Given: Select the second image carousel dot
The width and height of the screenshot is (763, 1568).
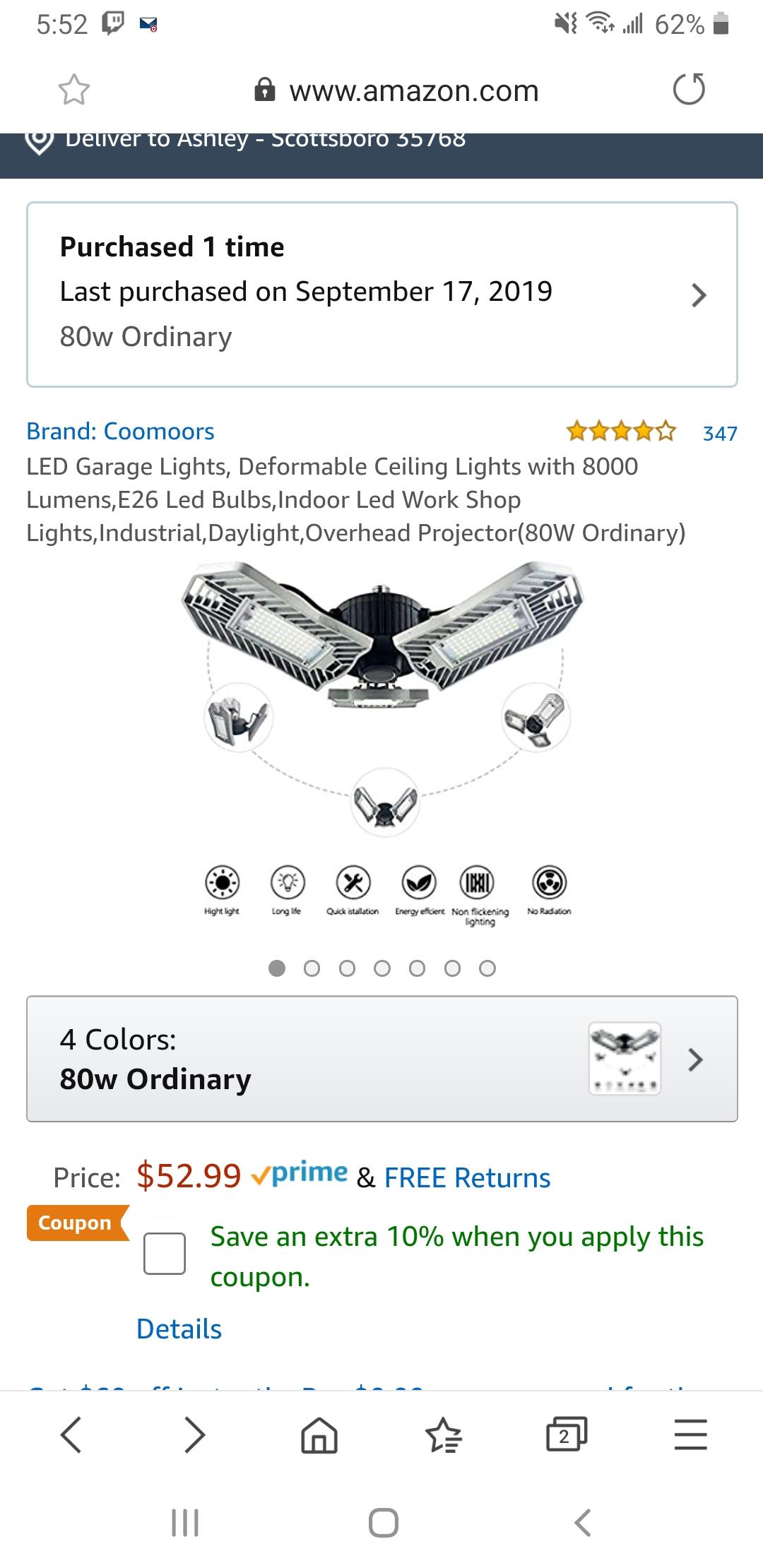Looking at the screenshot, I should [312, 968].
